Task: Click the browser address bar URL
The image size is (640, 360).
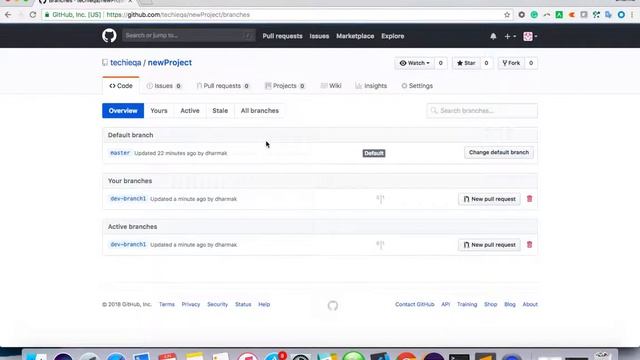Action: (x=178, y=15)
